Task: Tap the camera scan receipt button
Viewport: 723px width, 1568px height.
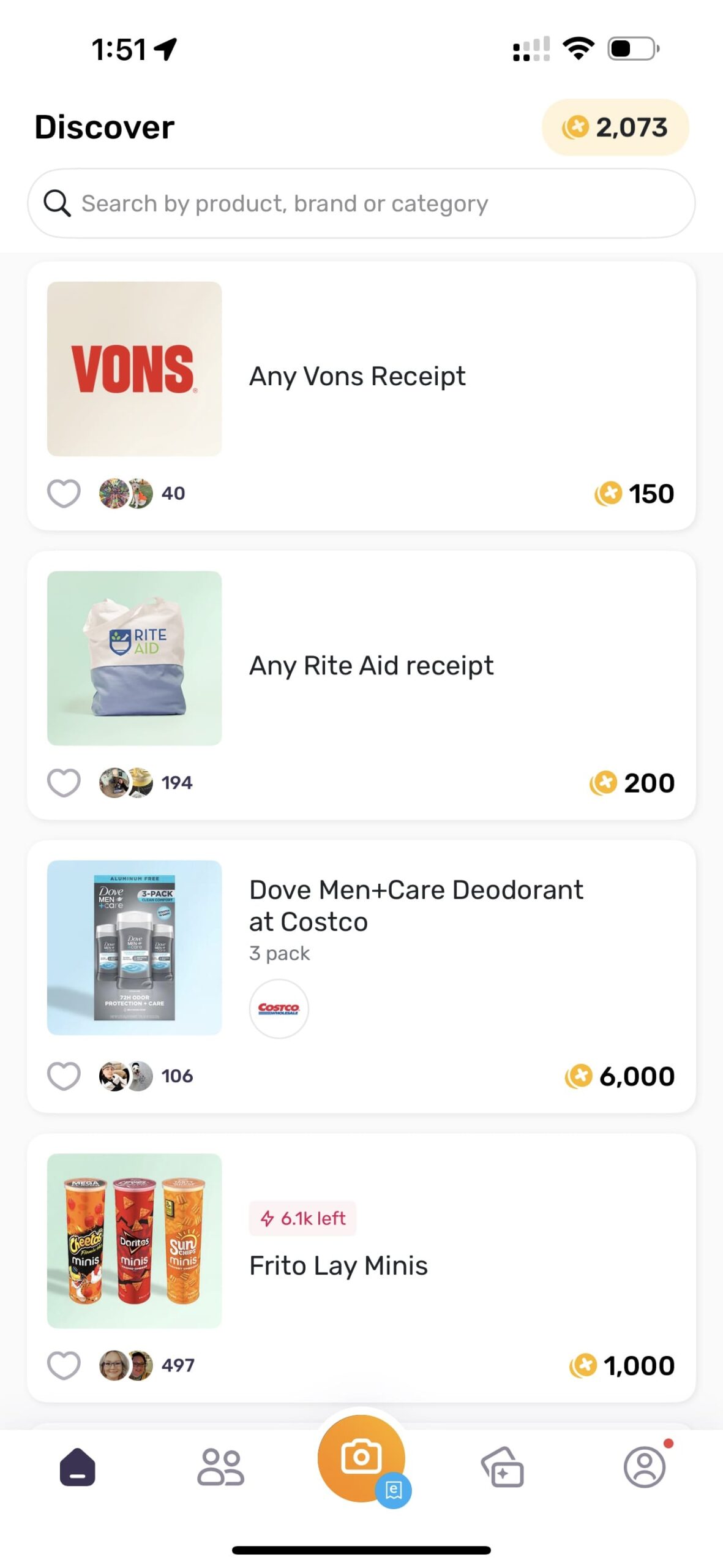Action: coord(361,1457)
